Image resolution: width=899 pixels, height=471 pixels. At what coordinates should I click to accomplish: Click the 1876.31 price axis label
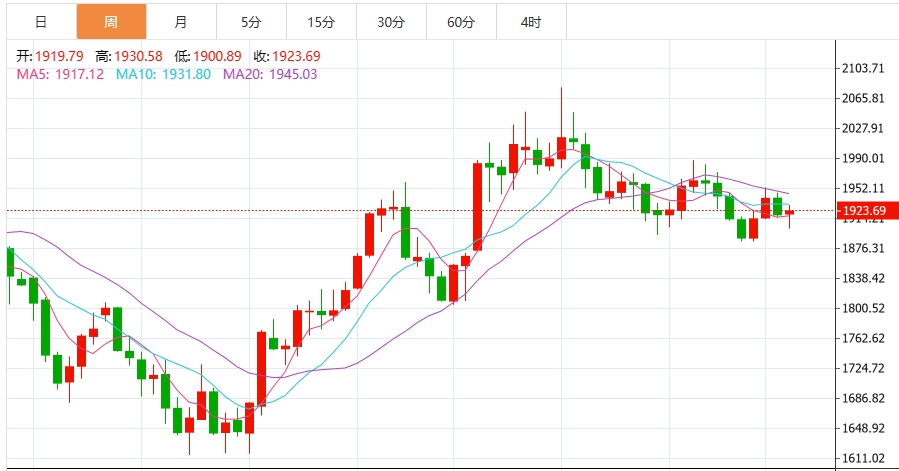click(863, 248)
